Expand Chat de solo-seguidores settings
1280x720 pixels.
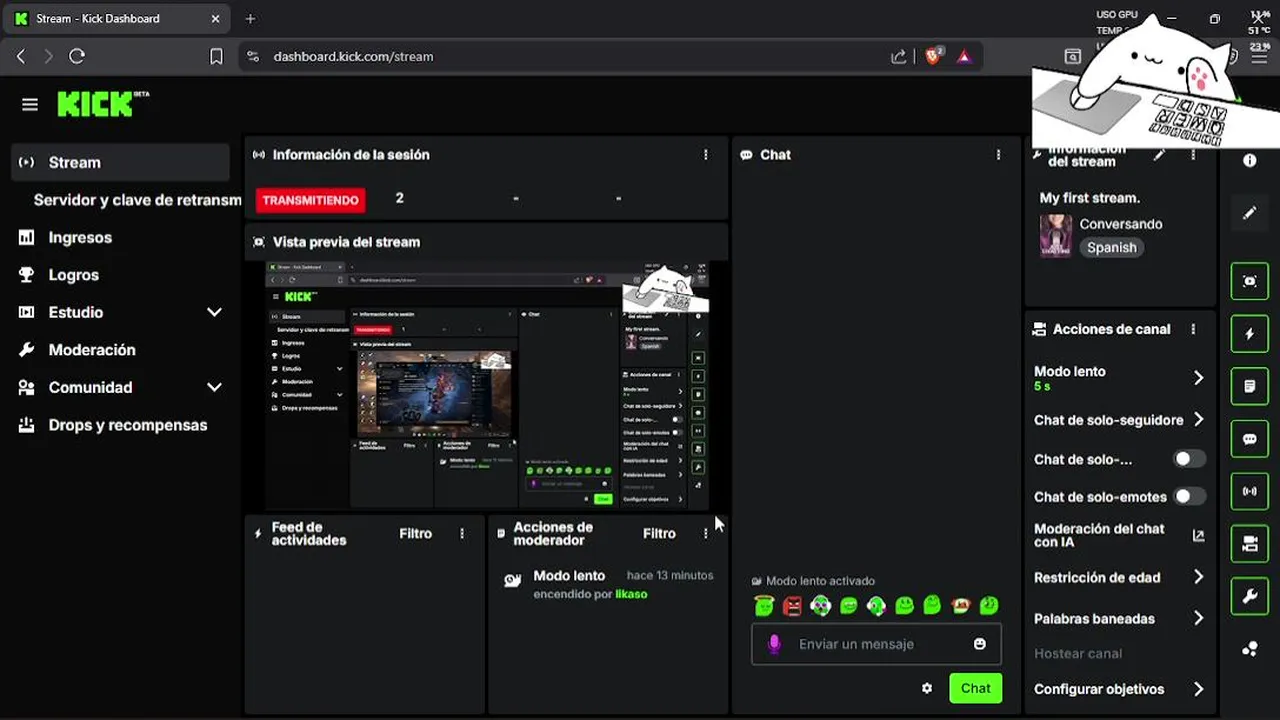click(x=1198, y=420)
